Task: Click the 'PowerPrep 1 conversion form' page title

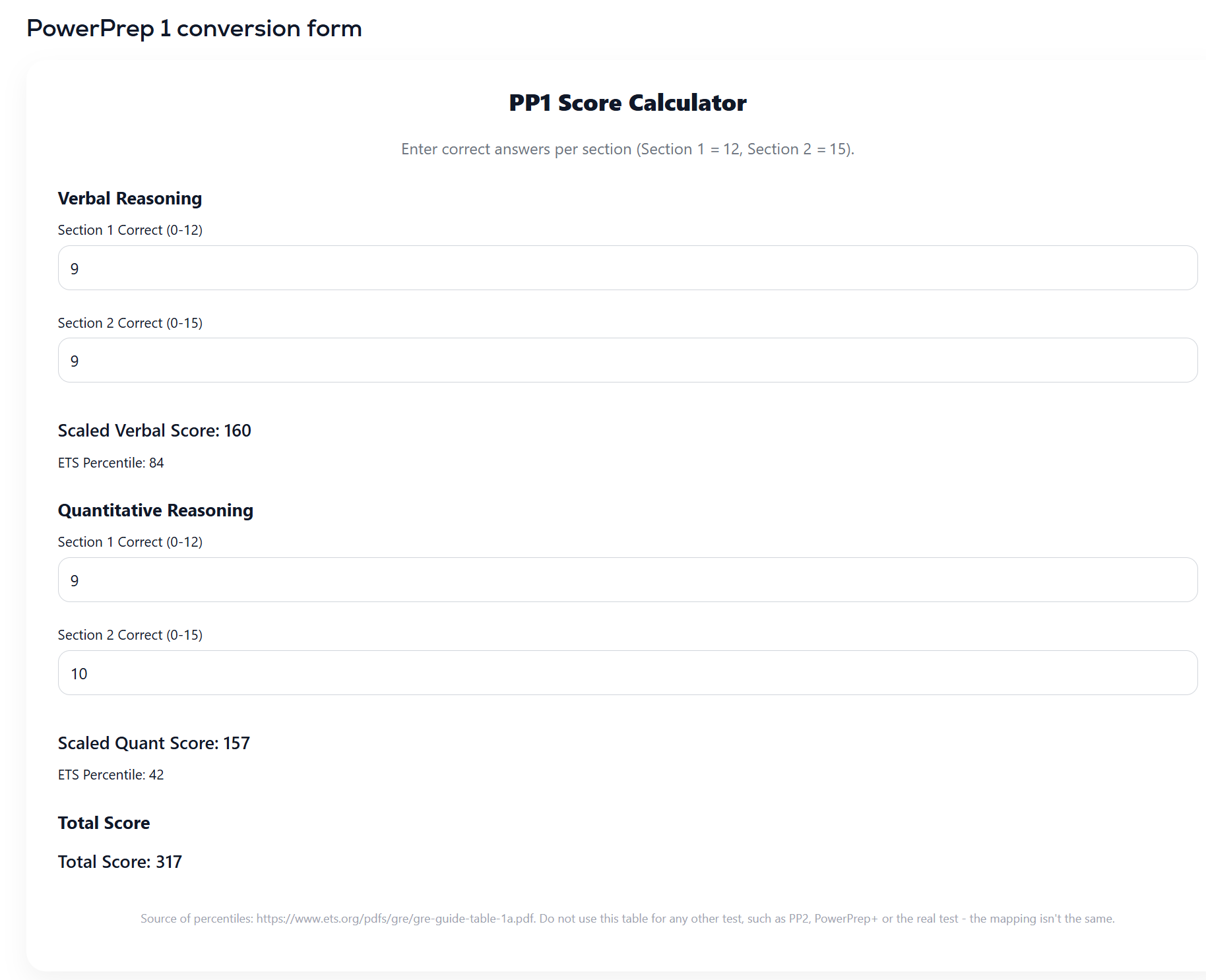Action: (x=194, y=28)
